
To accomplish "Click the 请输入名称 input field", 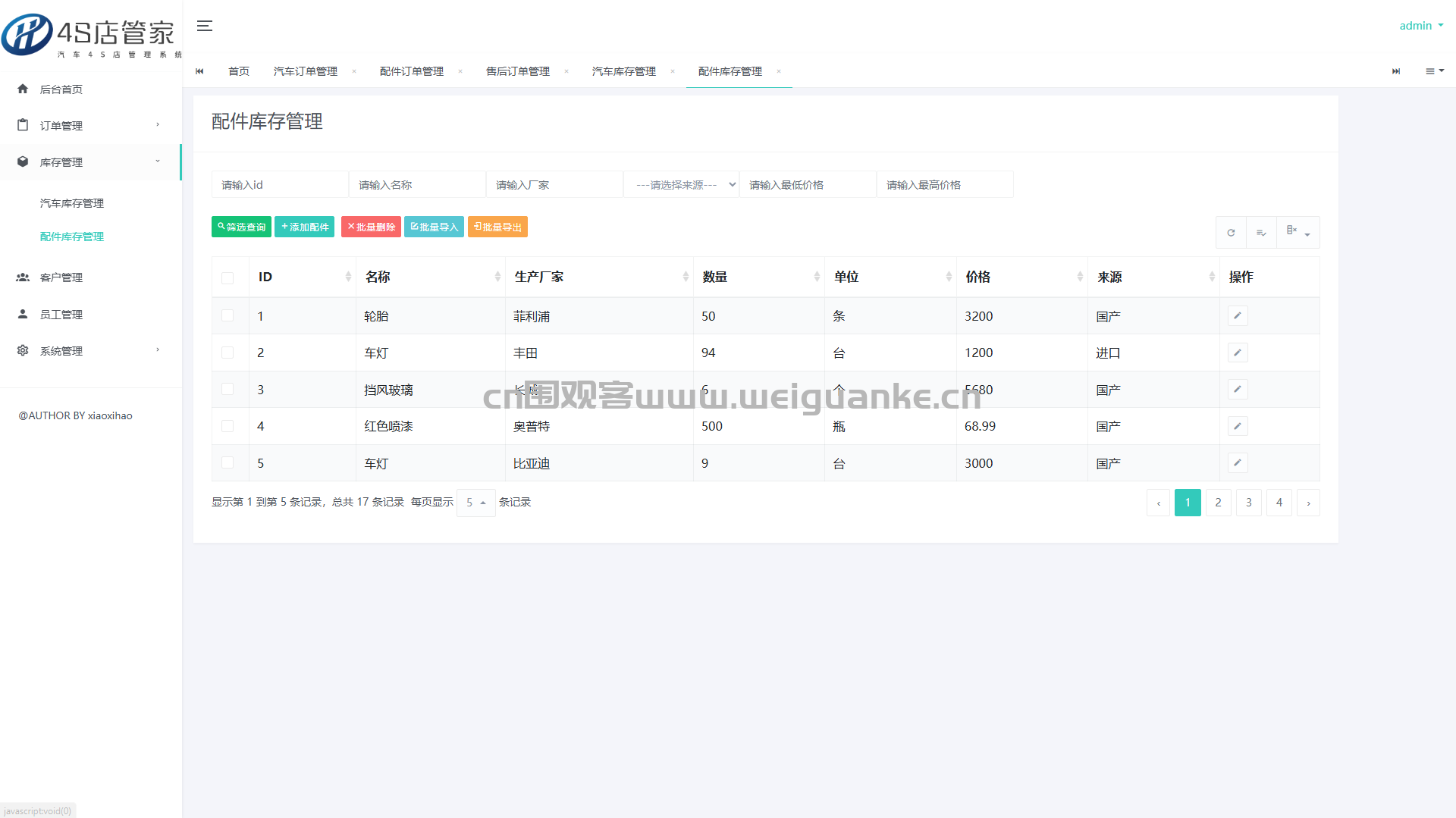I will coord(417,185).
